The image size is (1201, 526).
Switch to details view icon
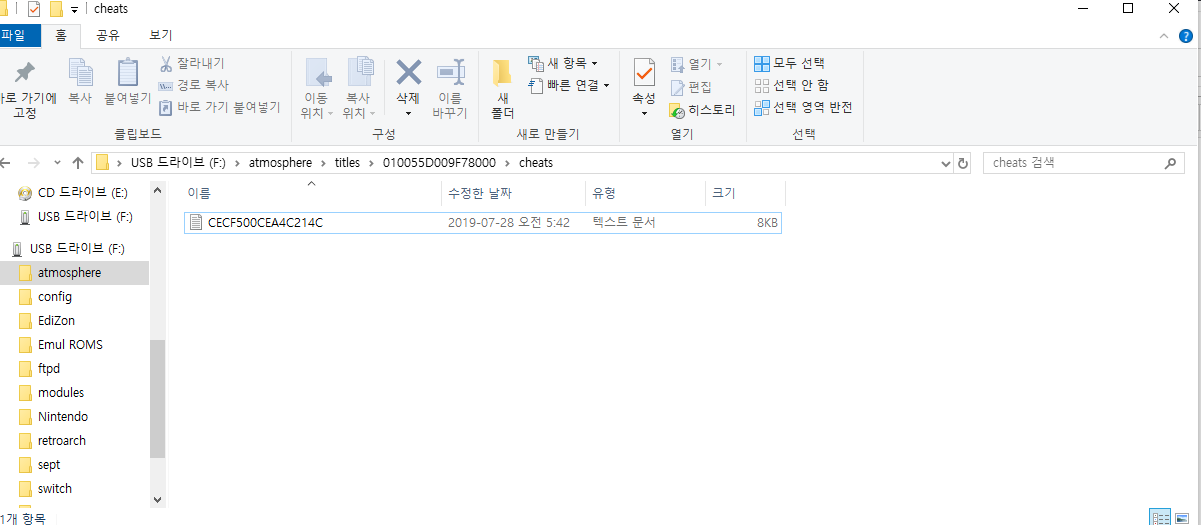pyautogui.click(x=1160, y=517)
